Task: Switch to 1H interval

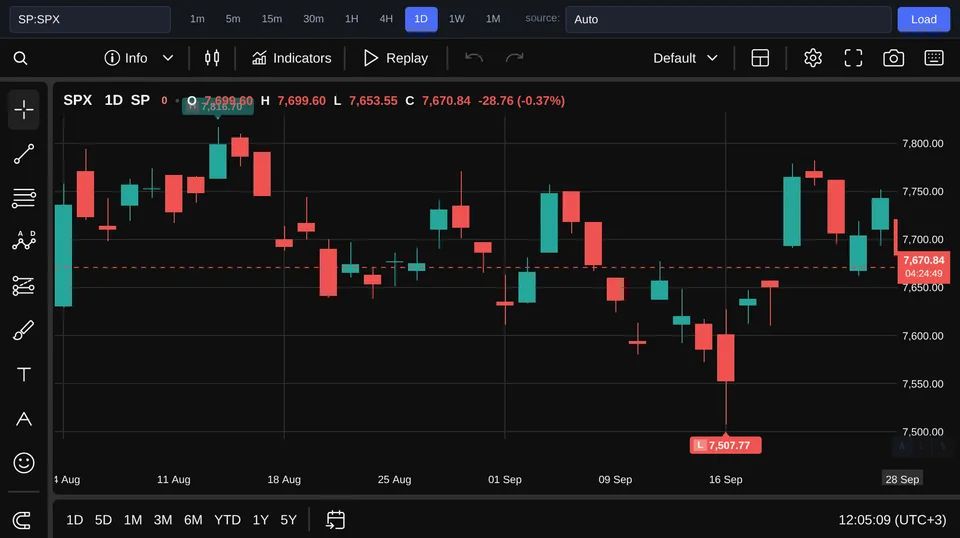Action: point(351,19)
